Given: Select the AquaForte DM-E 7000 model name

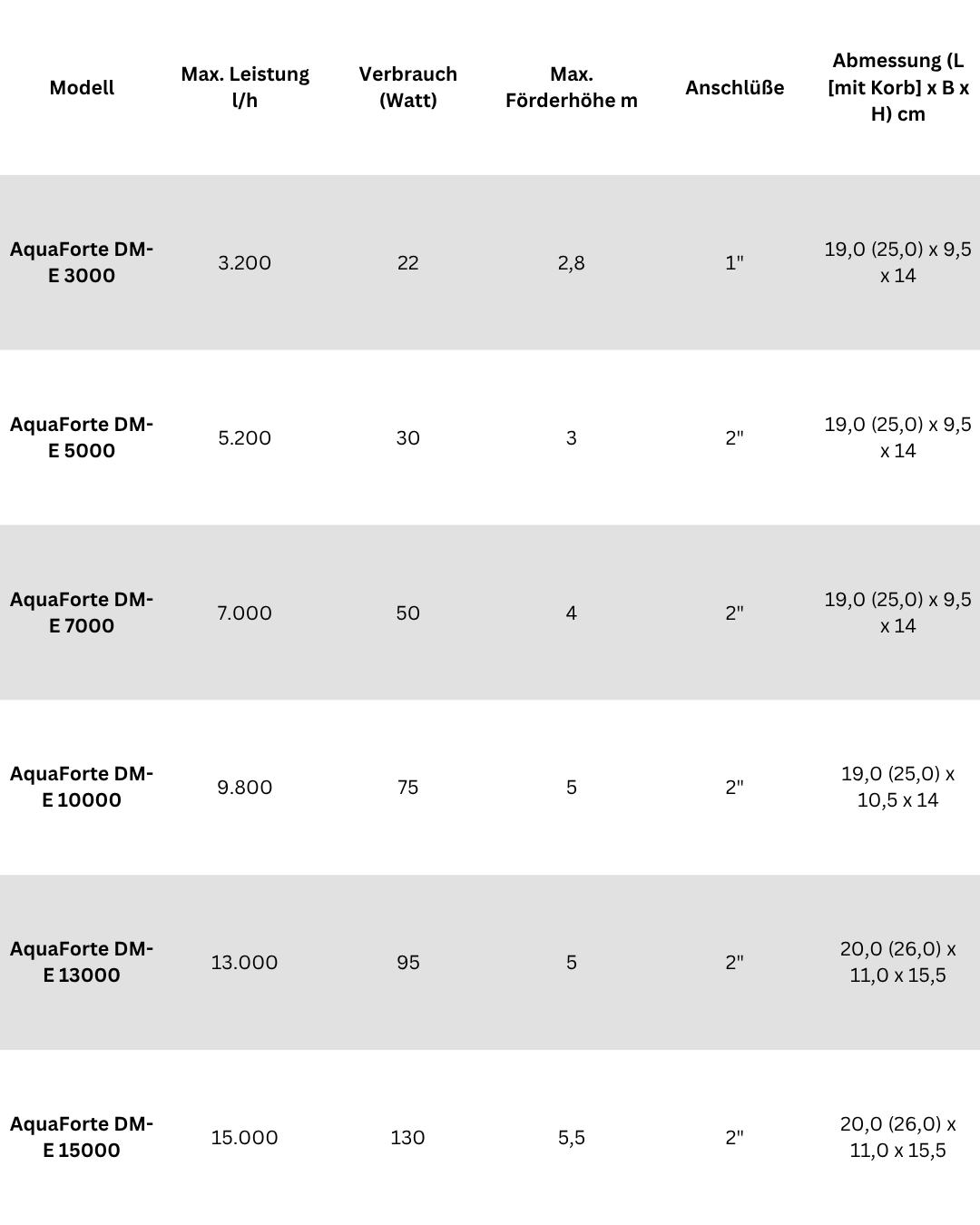Looking at the screenshot, I should (x=82, y=612).
